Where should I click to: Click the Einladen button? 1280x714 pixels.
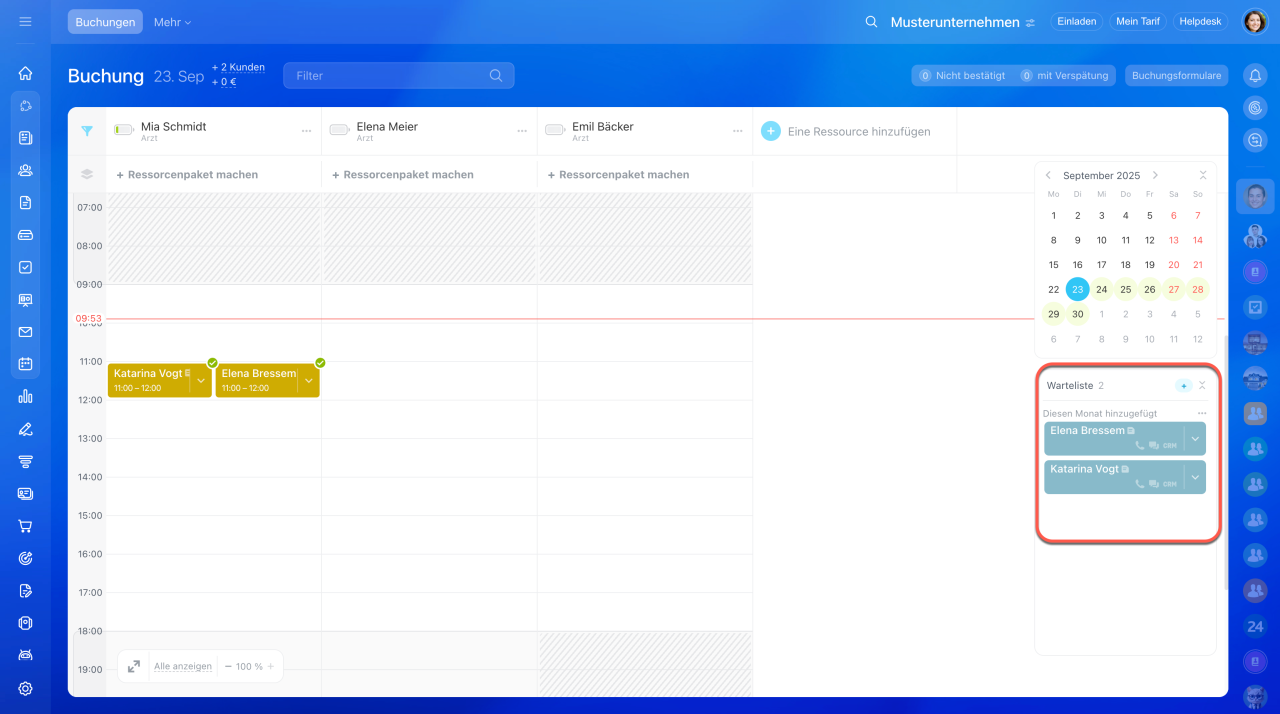[1077, 21]
